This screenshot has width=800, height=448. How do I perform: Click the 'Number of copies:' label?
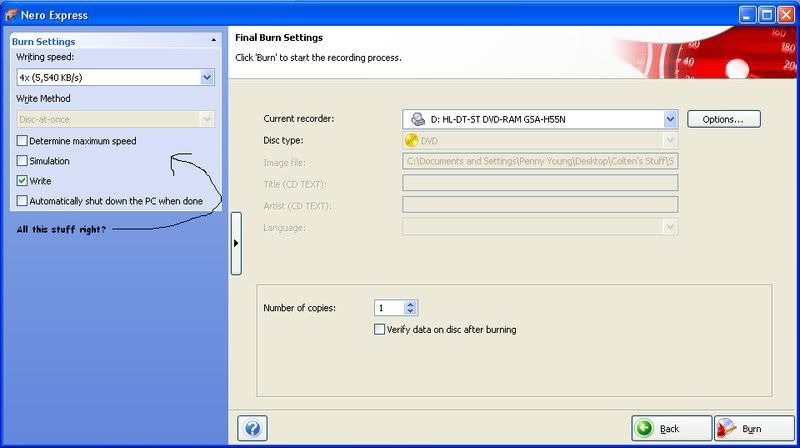(x=299, y=308)
